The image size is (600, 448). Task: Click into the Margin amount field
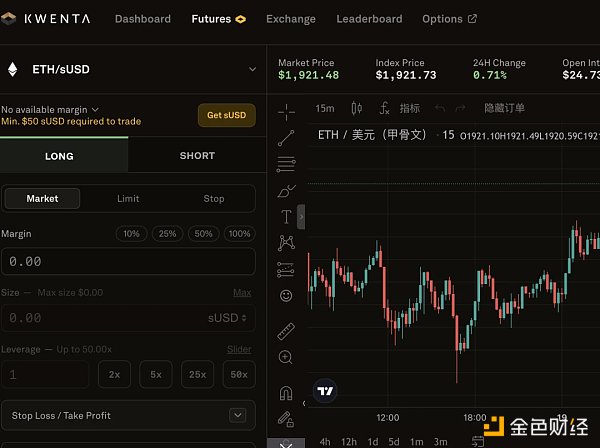(128, 262)
